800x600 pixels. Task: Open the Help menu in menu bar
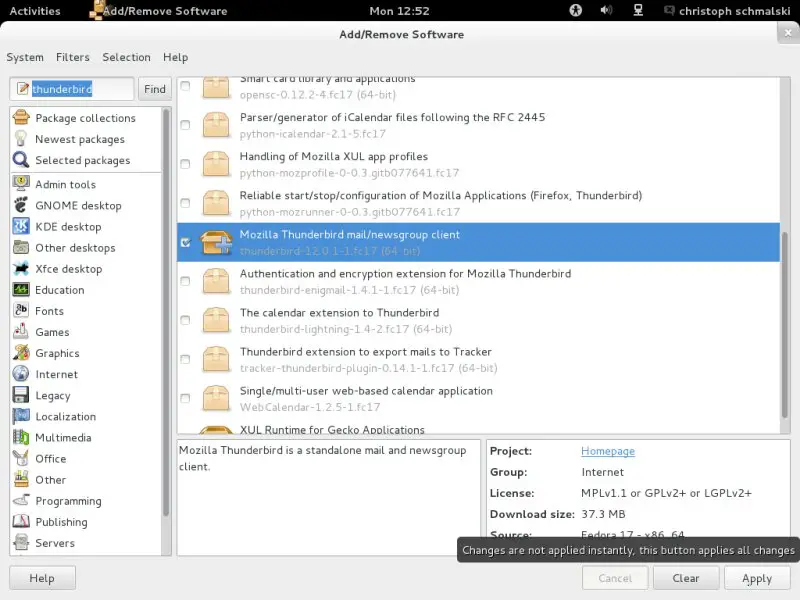(176, 57)
